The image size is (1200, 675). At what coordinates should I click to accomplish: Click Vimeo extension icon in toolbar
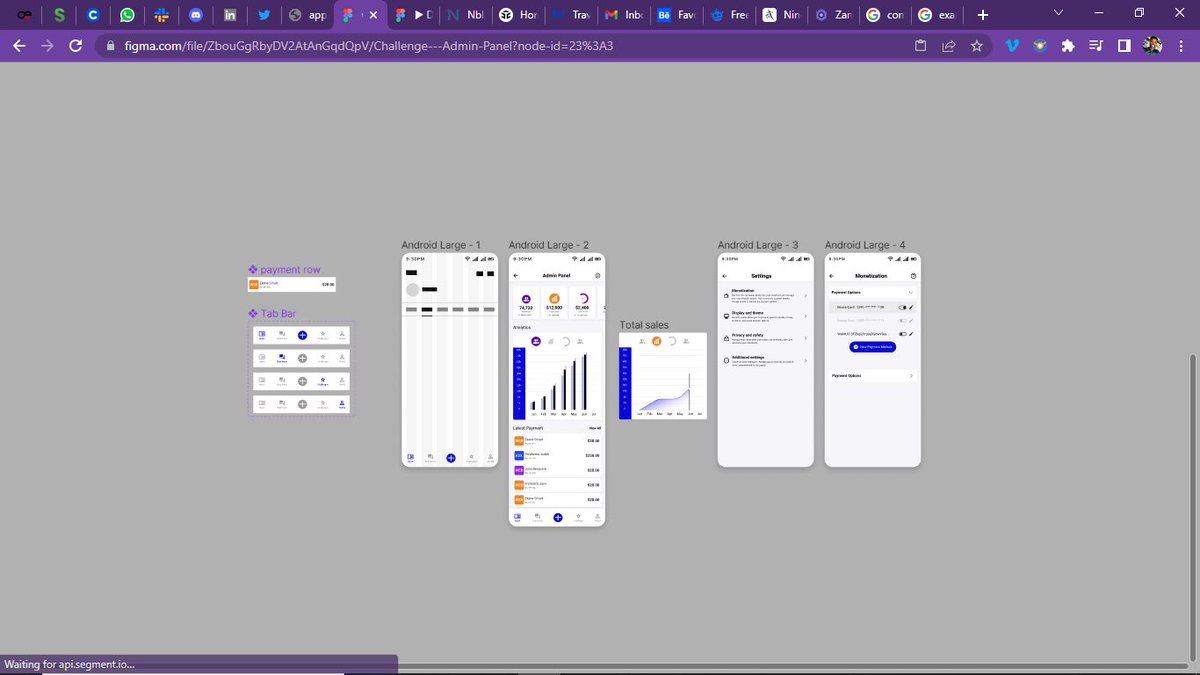point(1013,45)
